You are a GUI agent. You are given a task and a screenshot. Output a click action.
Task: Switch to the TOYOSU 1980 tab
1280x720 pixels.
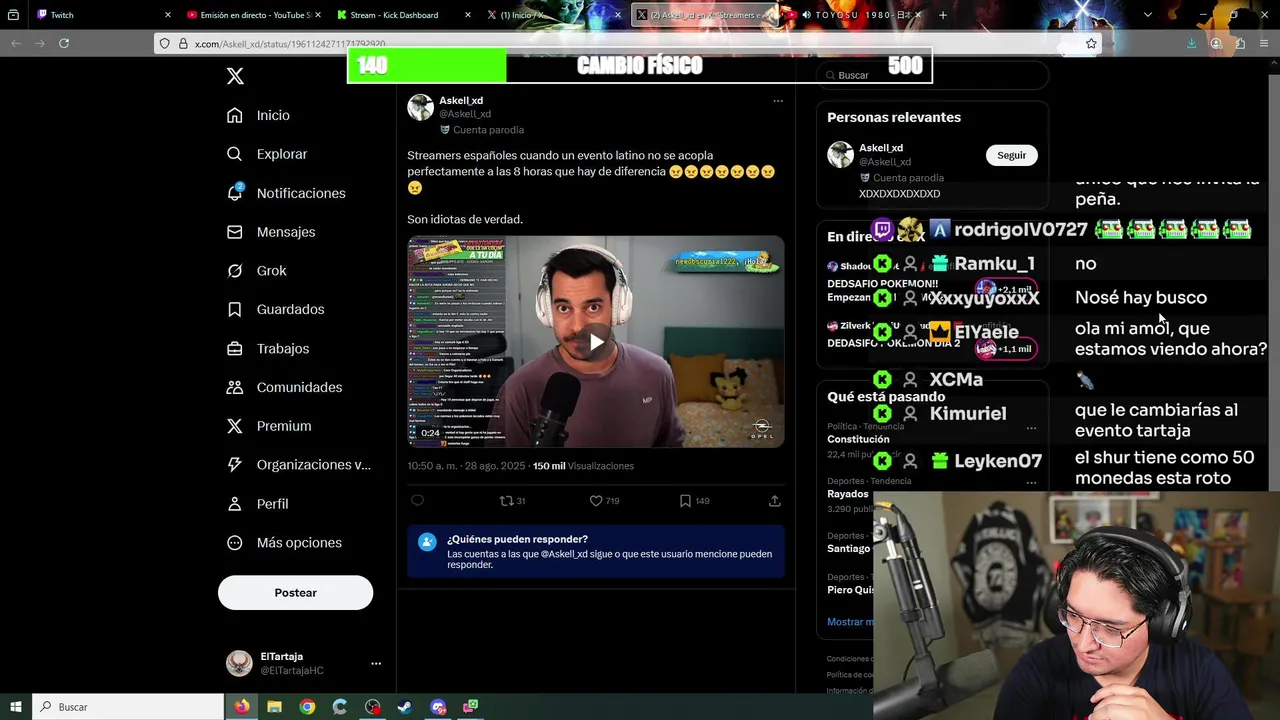coord(853,15)
